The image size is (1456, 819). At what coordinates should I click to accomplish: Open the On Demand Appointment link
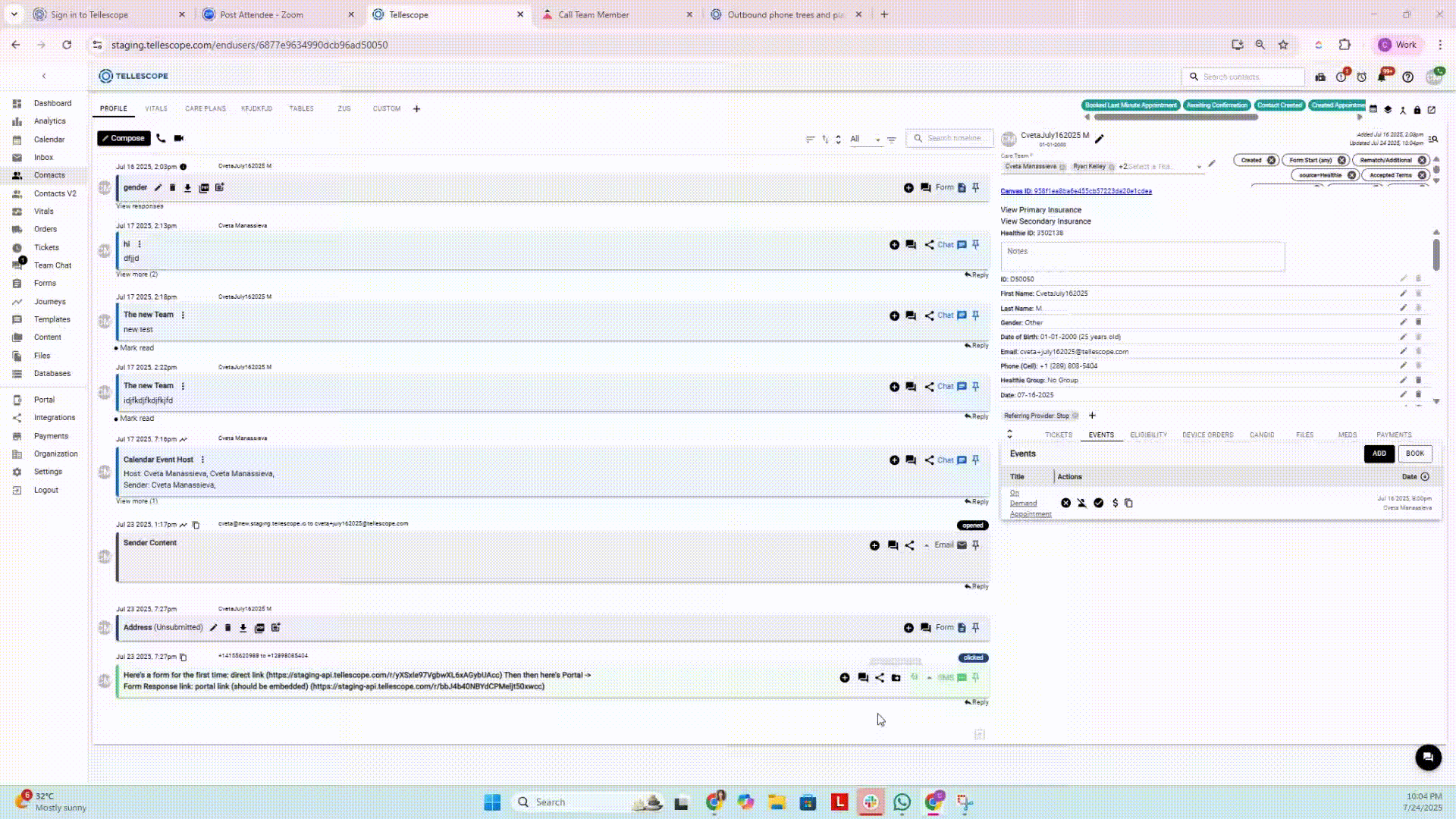(x=1030, y=504)
